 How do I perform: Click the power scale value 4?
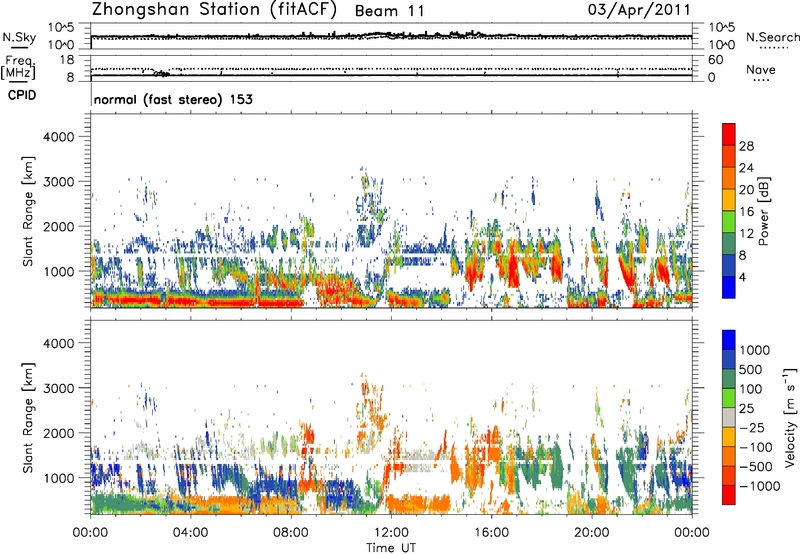point(742,278)
